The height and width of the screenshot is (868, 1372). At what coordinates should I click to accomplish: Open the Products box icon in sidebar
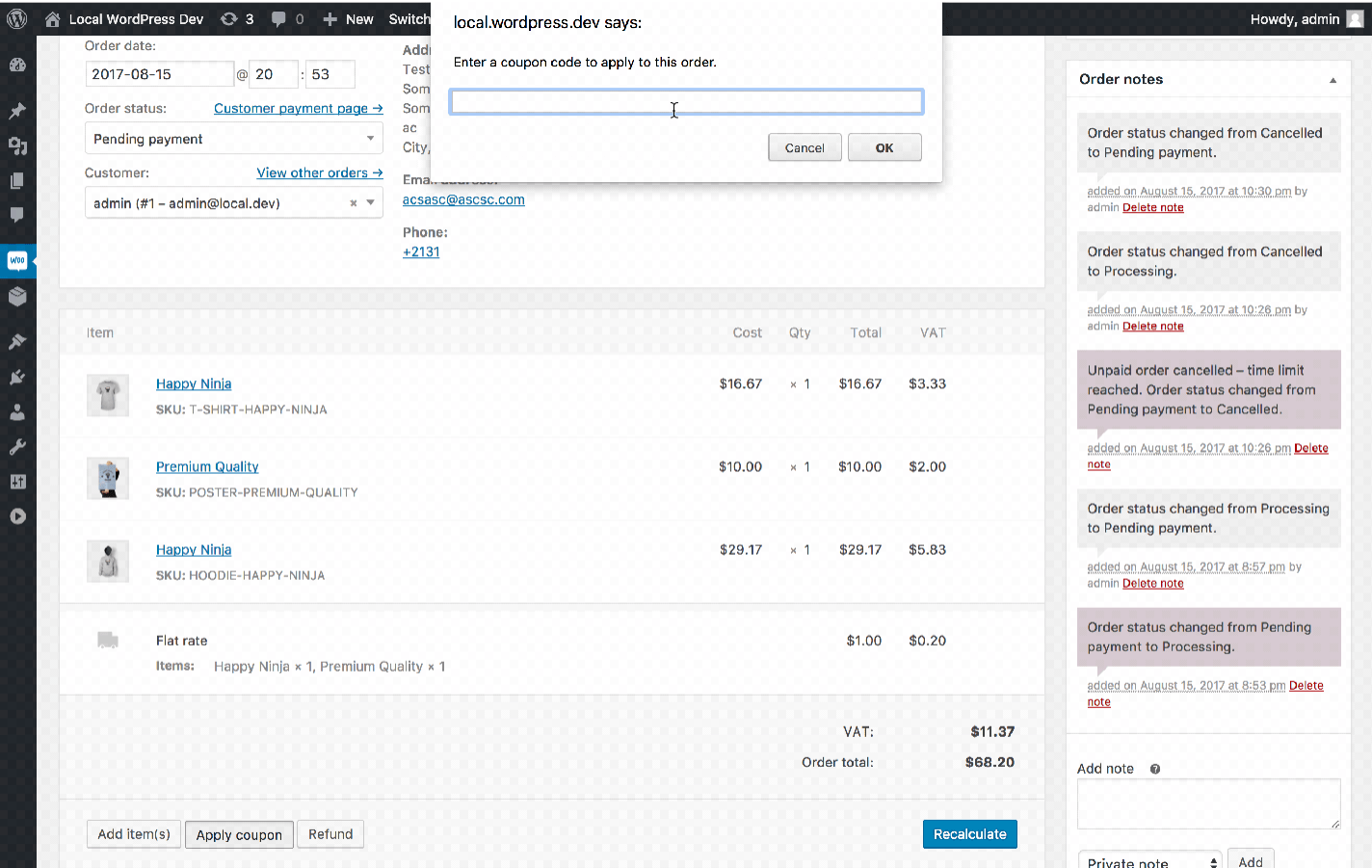coord(17,297)
